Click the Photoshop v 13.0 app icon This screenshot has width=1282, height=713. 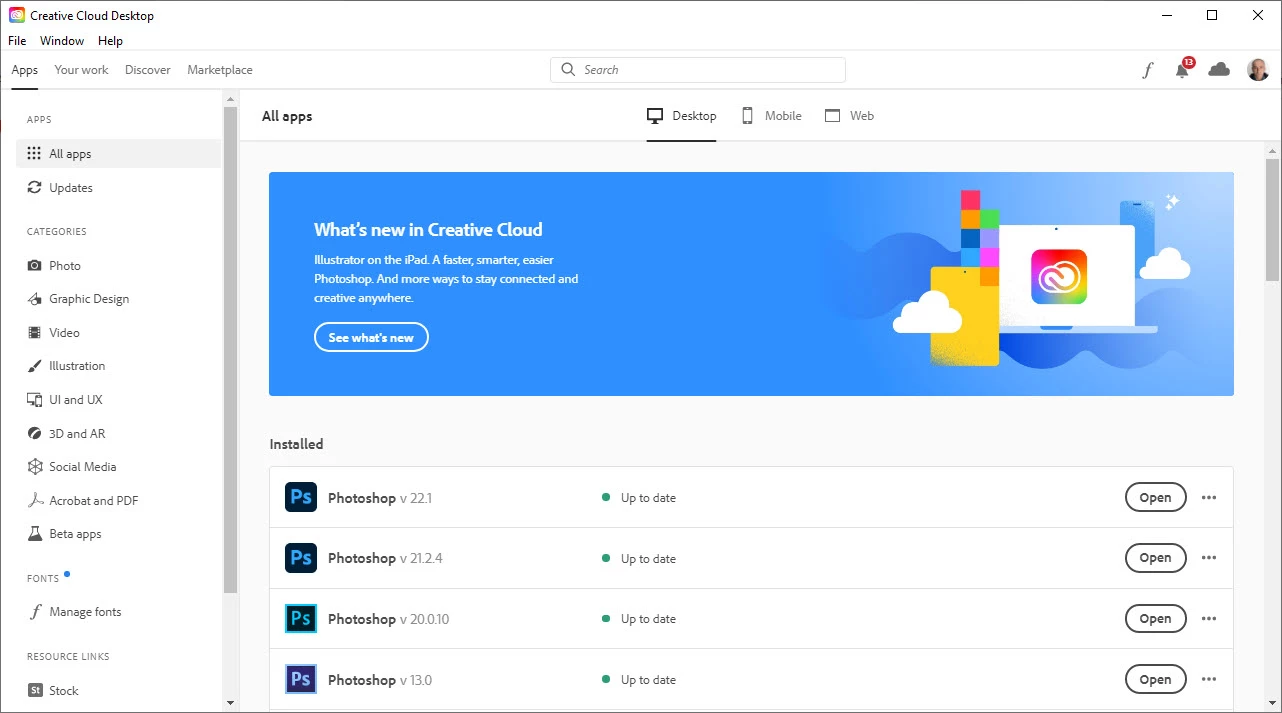[x=301, y=680]
